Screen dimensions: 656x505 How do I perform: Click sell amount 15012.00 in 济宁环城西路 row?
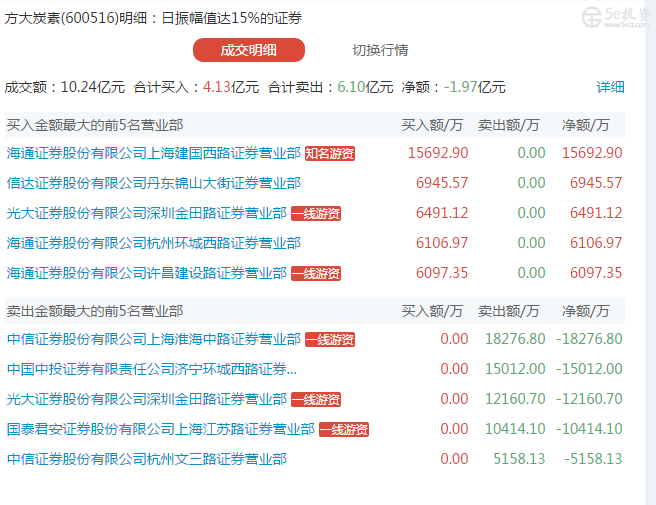point(515,369)
